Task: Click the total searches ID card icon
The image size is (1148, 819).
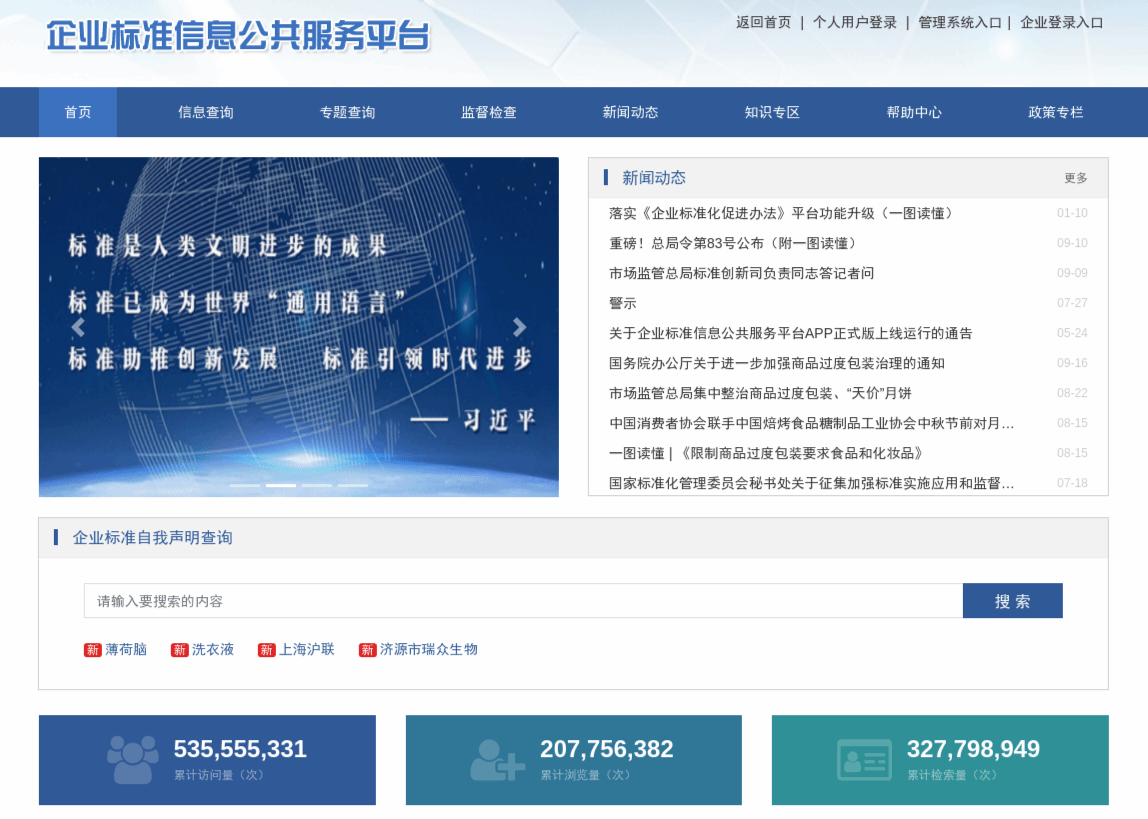Action: (864, 760)
